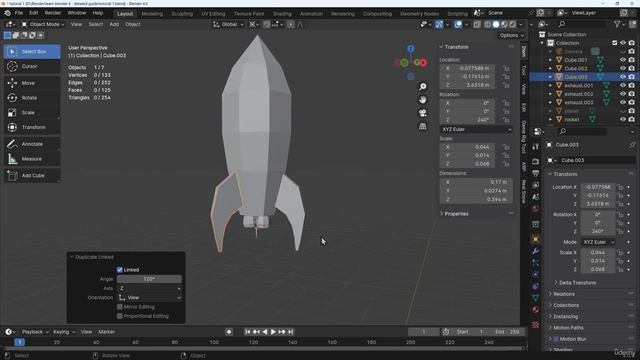The image size is (640, 360).
Task: Switch perspective/orthographic grid icon
Action: (422, 126)
